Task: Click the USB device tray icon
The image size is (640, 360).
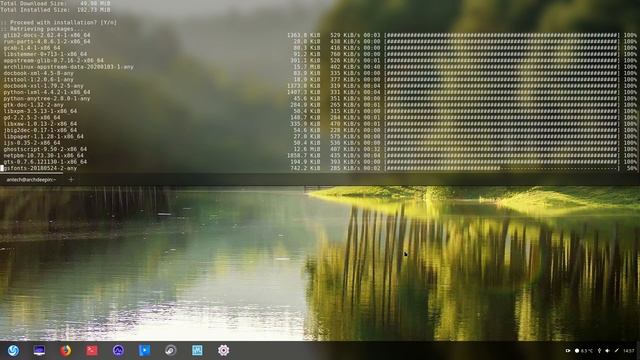Action: point(599,351)
